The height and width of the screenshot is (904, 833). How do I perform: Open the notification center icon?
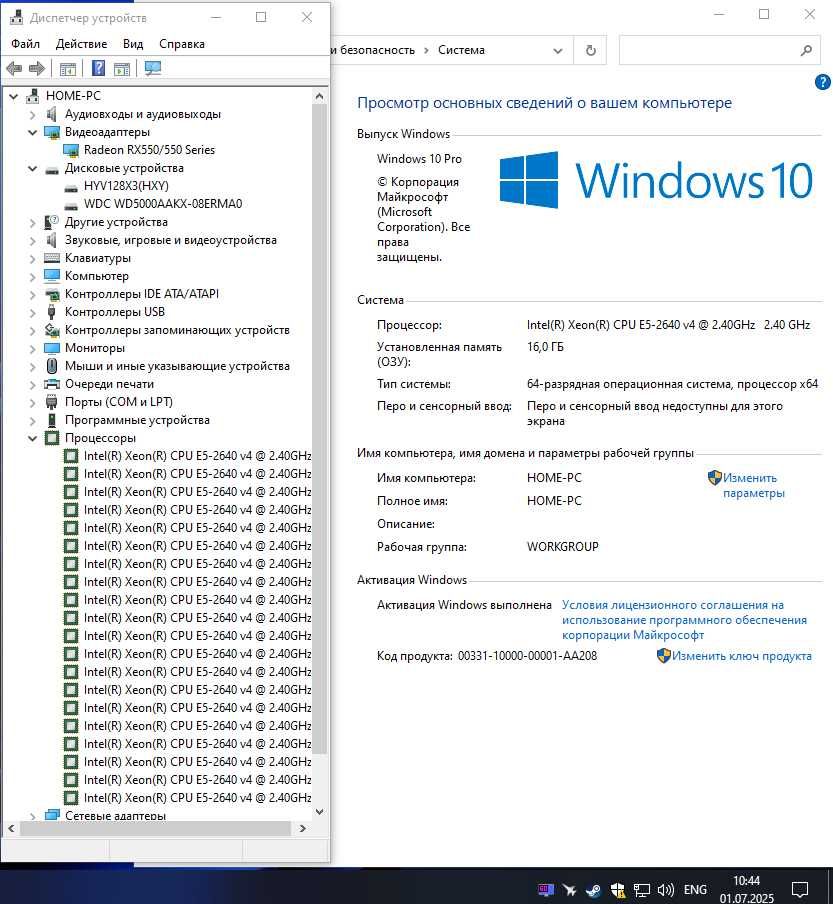(x=800, y=890)
